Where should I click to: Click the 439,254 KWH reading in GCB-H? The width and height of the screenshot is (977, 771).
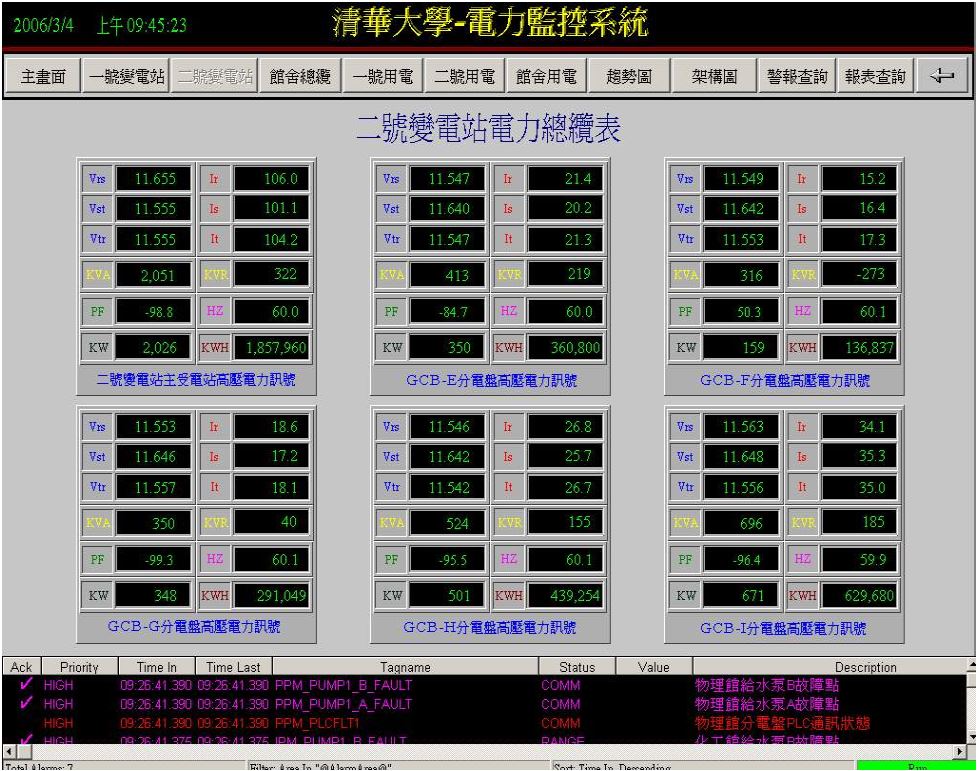click(565, 595)
